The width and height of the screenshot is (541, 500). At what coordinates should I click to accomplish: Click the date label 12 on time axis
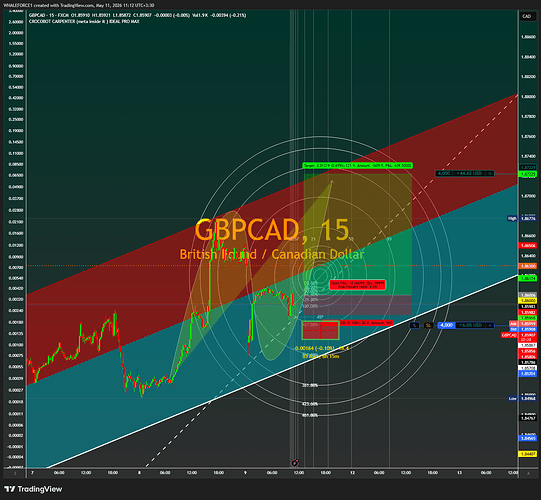pos(352,473)
